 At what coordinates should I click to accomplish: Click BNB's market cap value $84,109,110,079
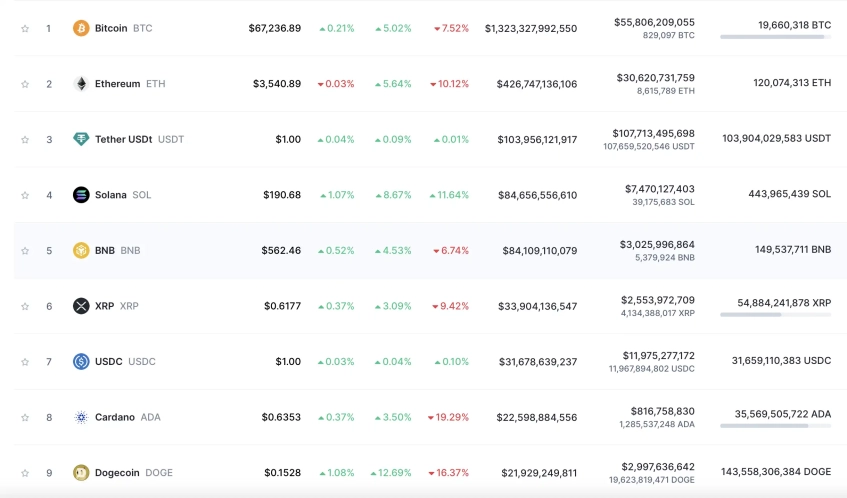pos(539,250)
